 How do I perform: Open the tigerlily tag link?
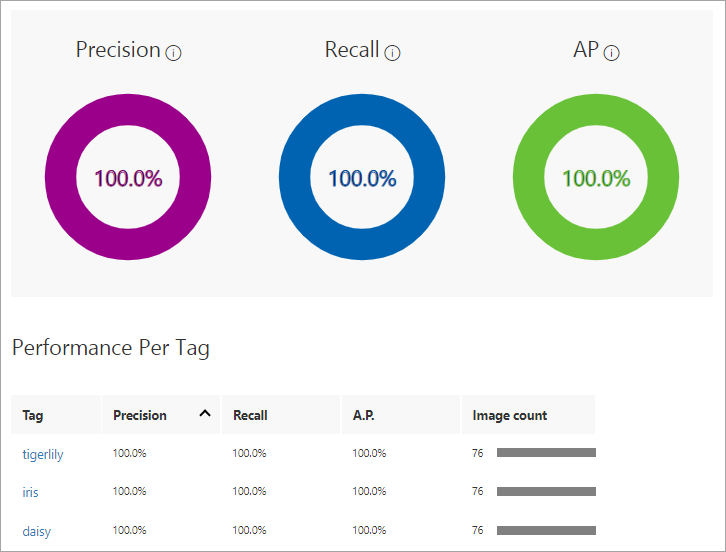point(43,454)
